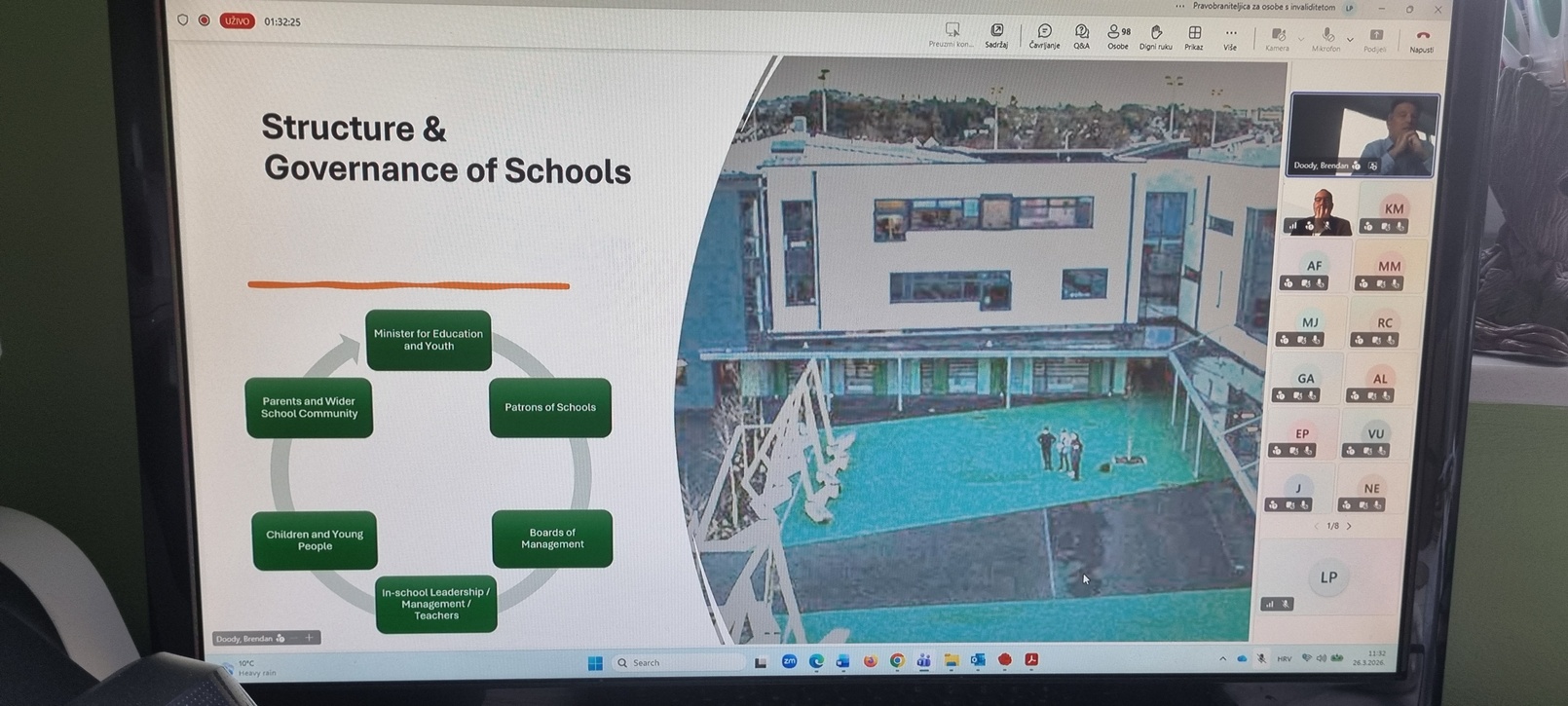Expand the microphone options dropdown arrow

[x=1350, y=40]
